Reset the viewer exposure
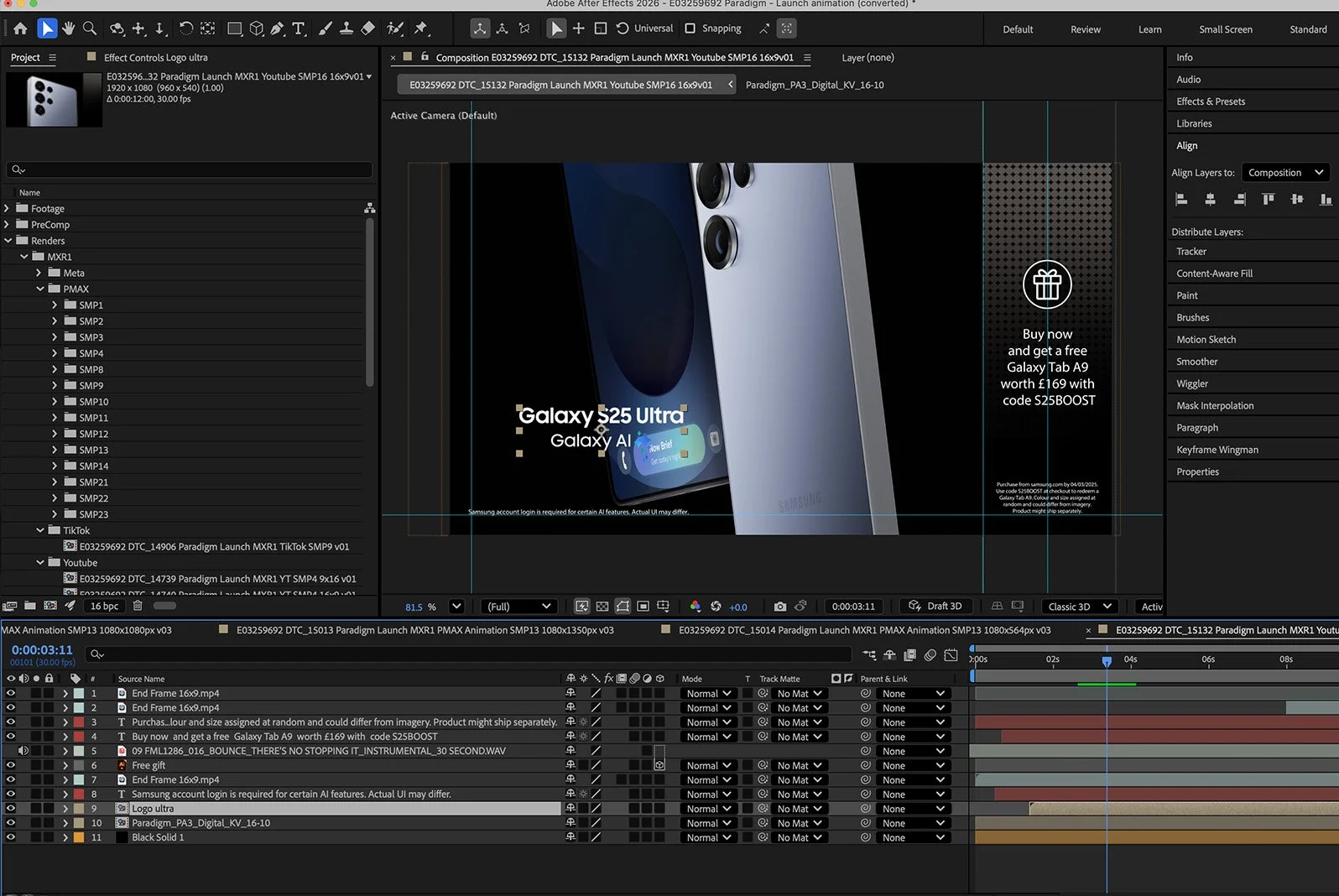This screenshot has width=1339, height=896. point(716,607)
